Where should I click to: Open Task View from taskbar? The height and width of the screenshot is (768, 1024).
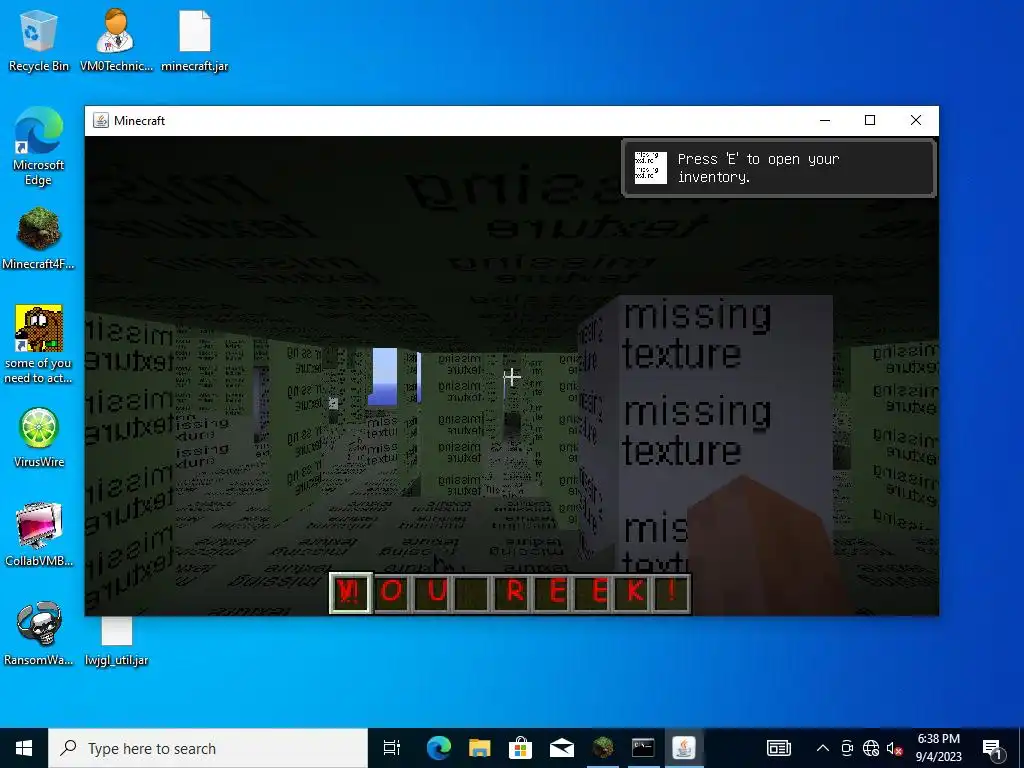(x=392, y=748)
